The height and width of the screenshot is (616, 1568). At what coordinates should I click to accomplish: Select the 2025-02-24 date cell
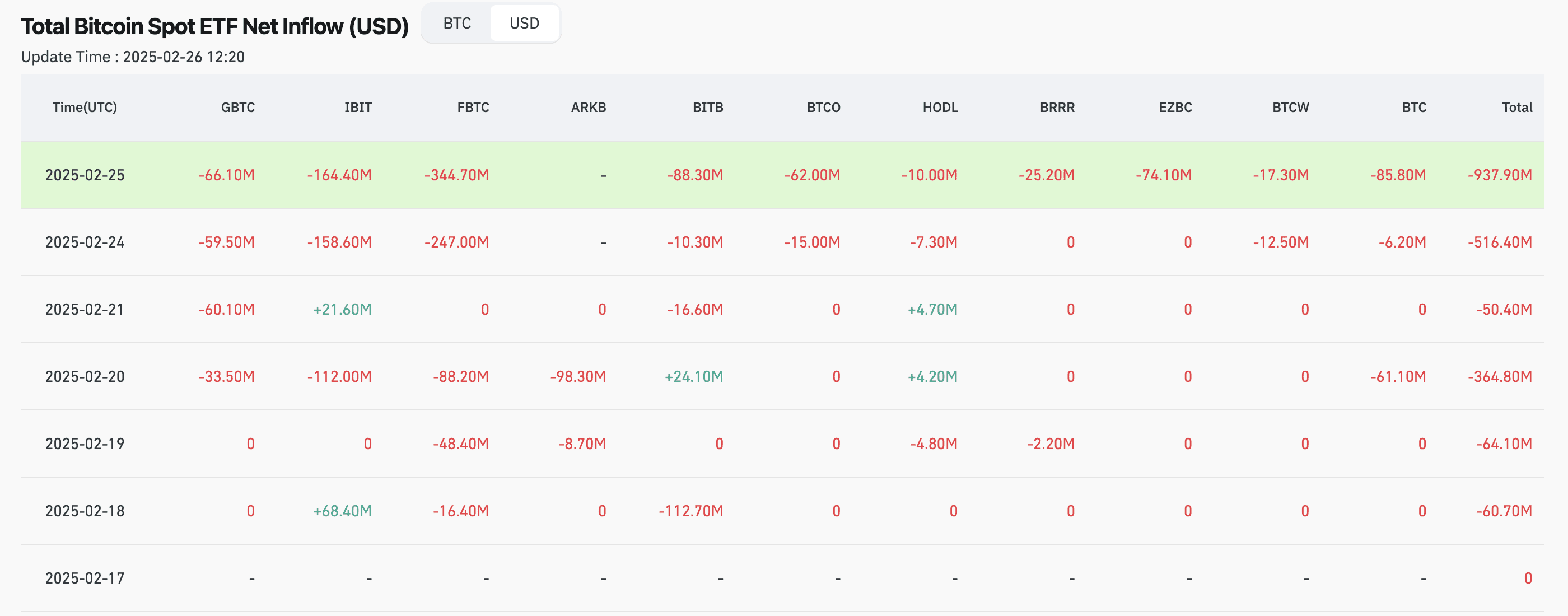[x=85, y=242]
